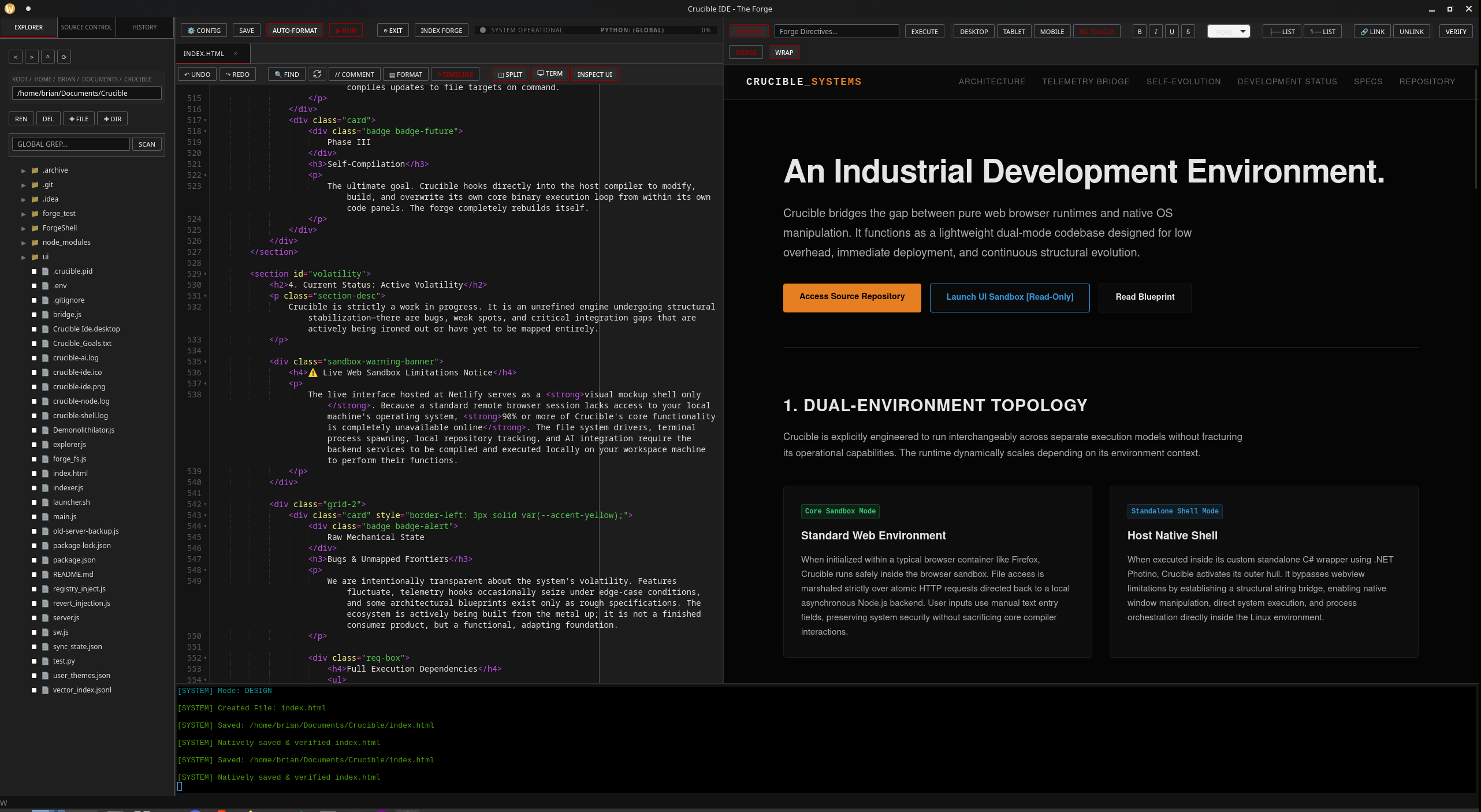The width and height of the screenshot is (1481, 812).
Task: Select the INDEX.HTML editor tab
Action: [x=204, y=54]
